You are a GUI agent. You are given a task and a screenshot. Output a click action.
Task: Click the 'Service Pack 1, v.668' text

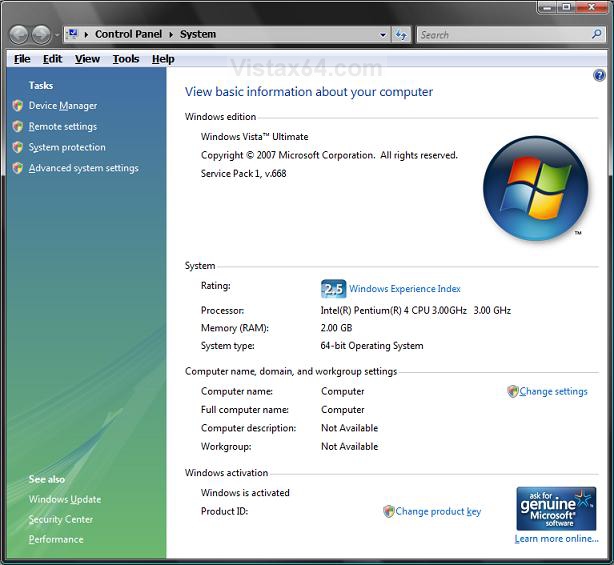point(244,173)
